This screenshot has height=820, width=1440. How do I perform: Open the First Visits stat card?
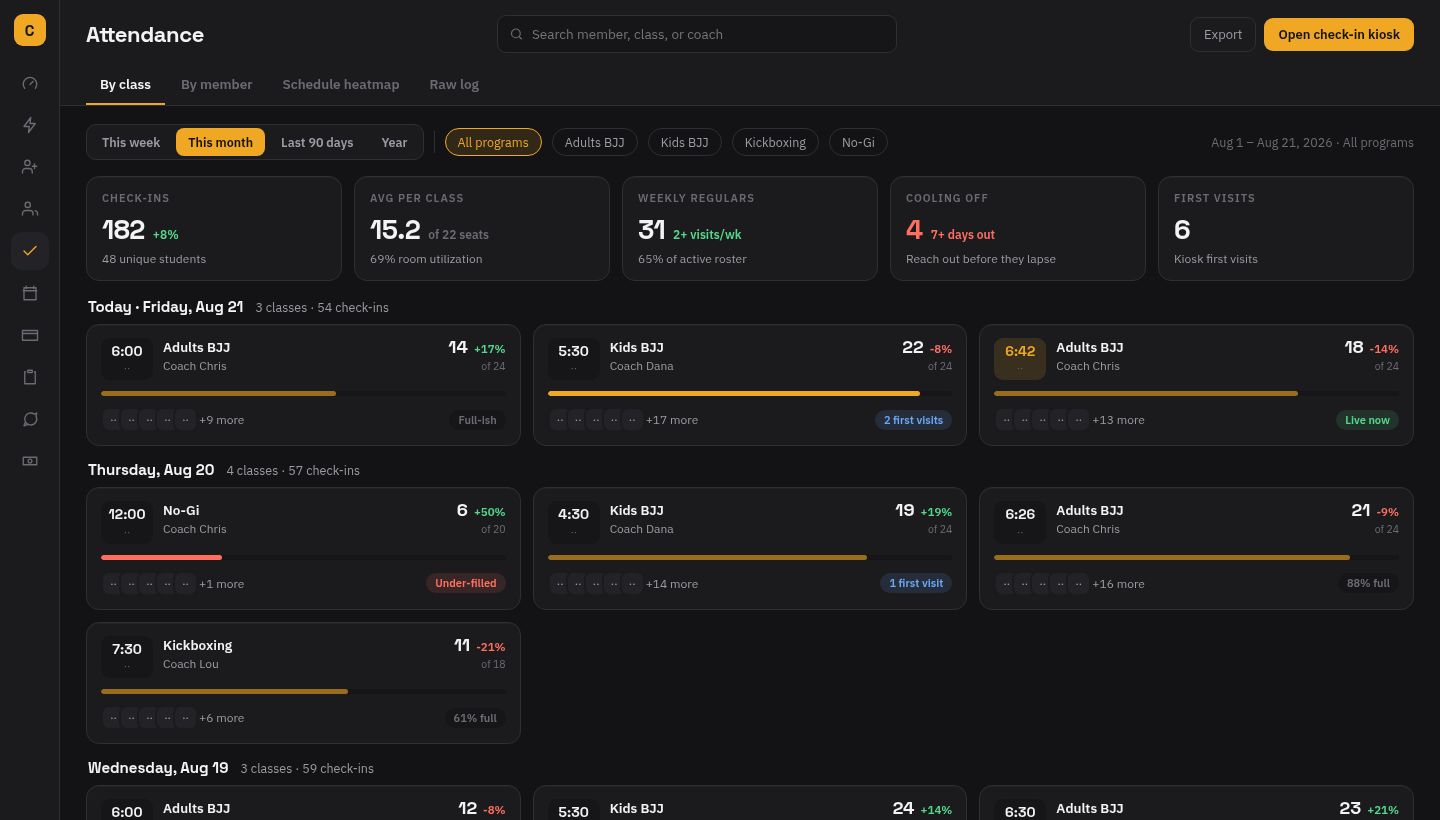click(x=1286, y=229)
